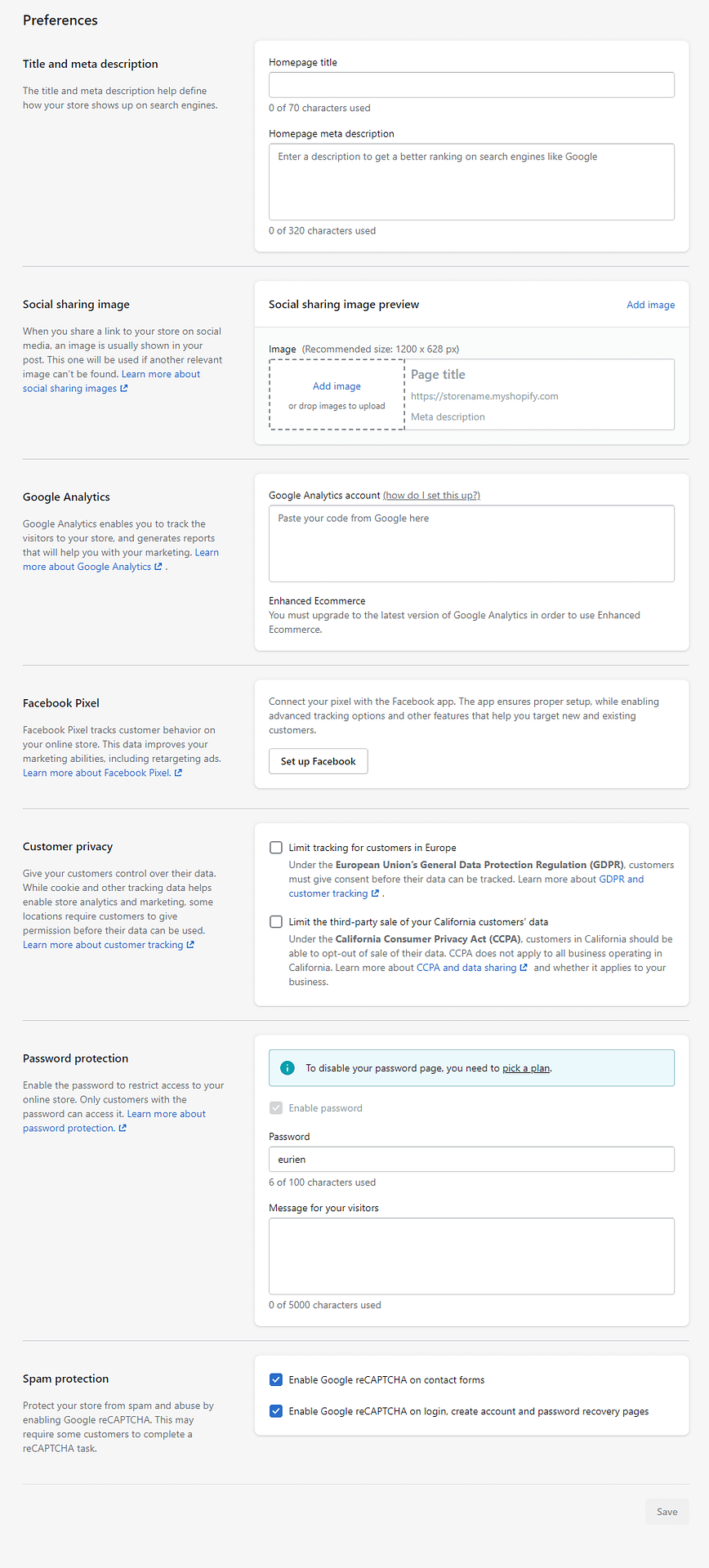The image size is (709, 1568).
Task: Click the Save button
Action: 667,1512
